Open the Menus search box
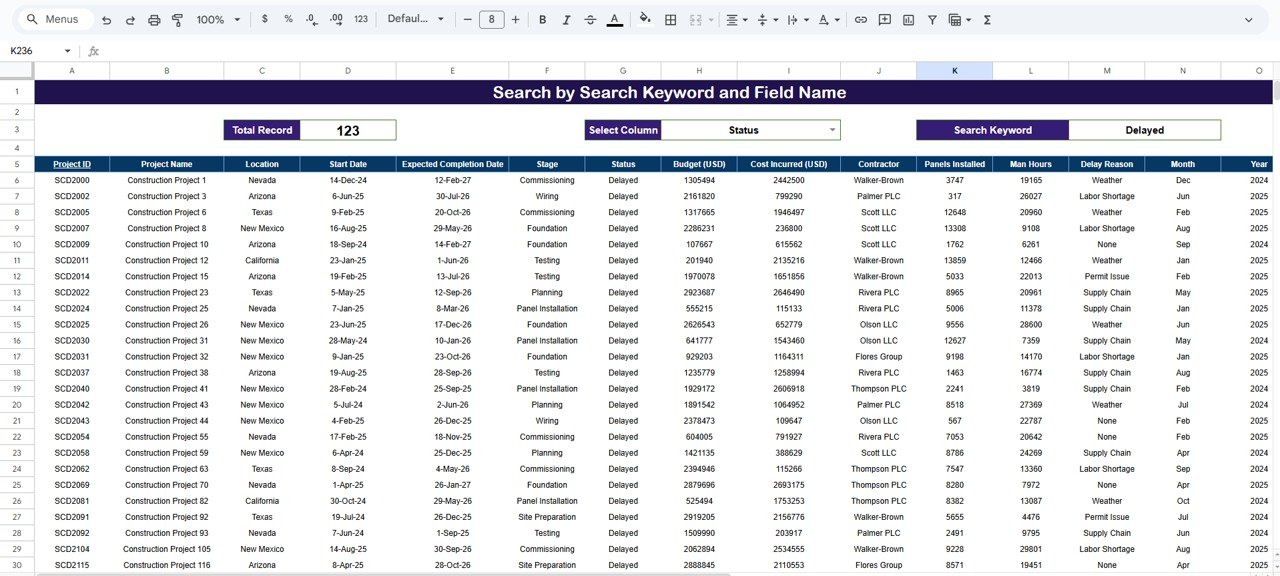Screen dimensions: 1280x576 click(x=54, y=18)
